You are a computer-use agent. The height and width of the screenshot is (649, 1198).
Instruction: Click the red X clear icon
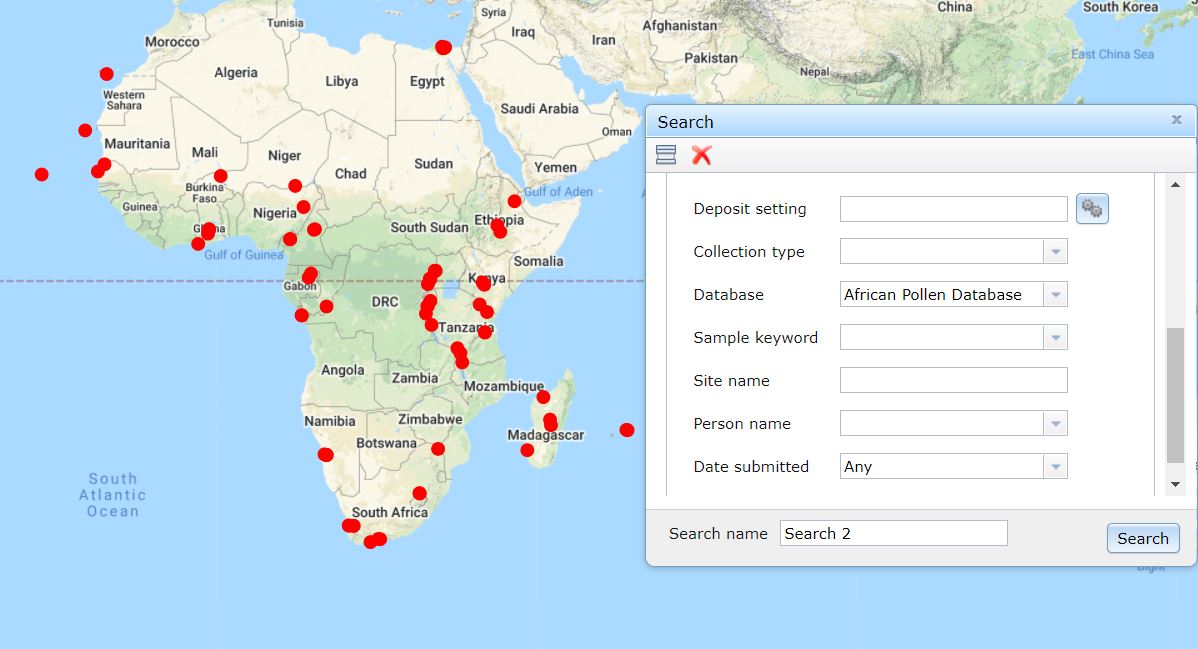702,154
